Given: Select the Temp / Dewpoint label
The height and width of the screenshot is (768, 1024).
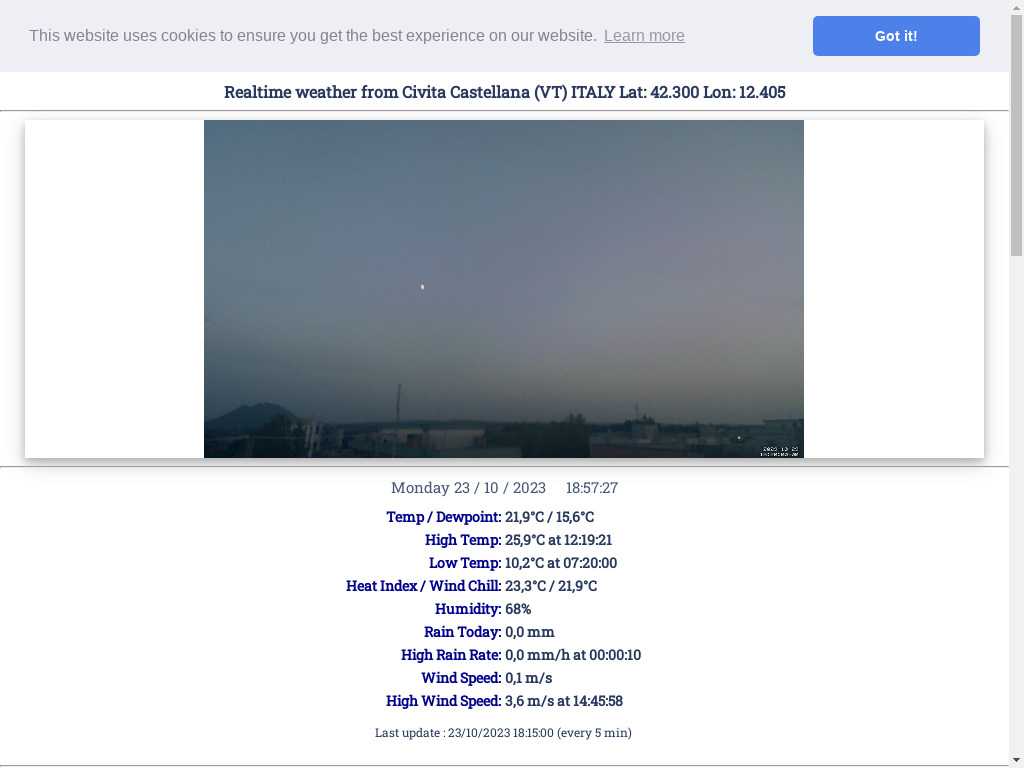Looking at the screenshot, I should click(443, 517).
